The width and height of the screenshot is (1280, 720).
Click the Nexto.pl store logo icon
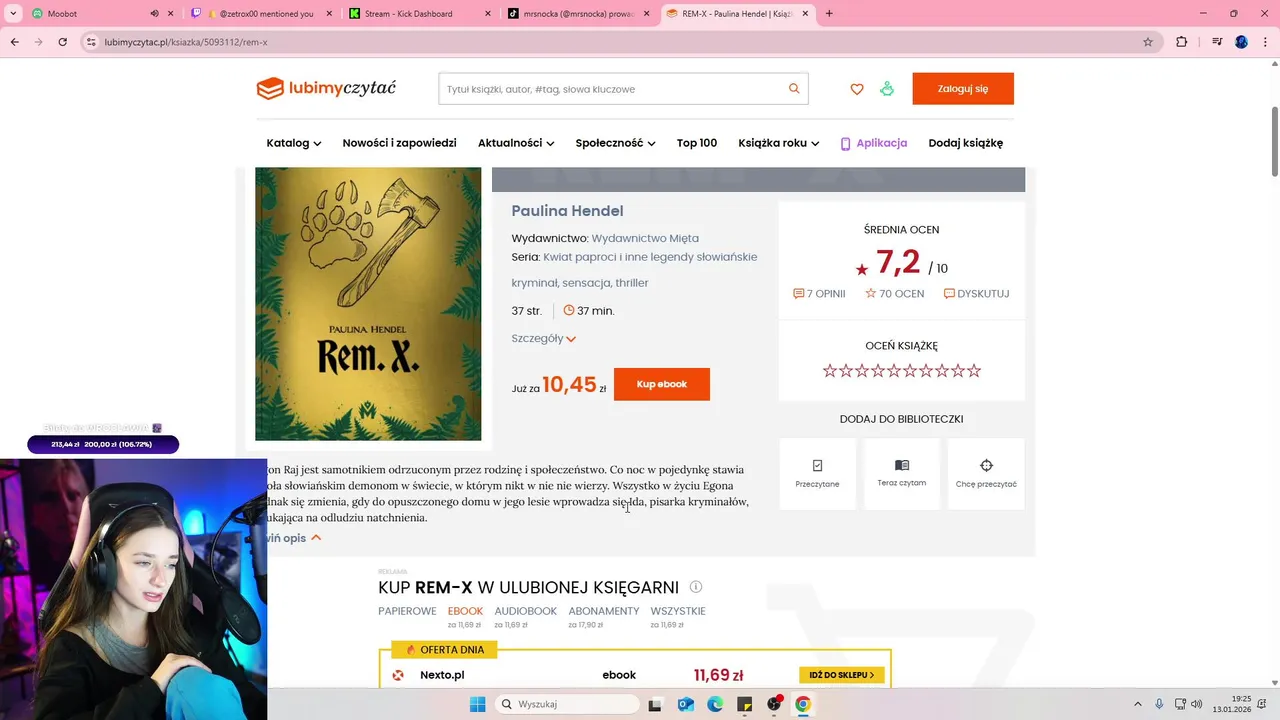(398, 675)
